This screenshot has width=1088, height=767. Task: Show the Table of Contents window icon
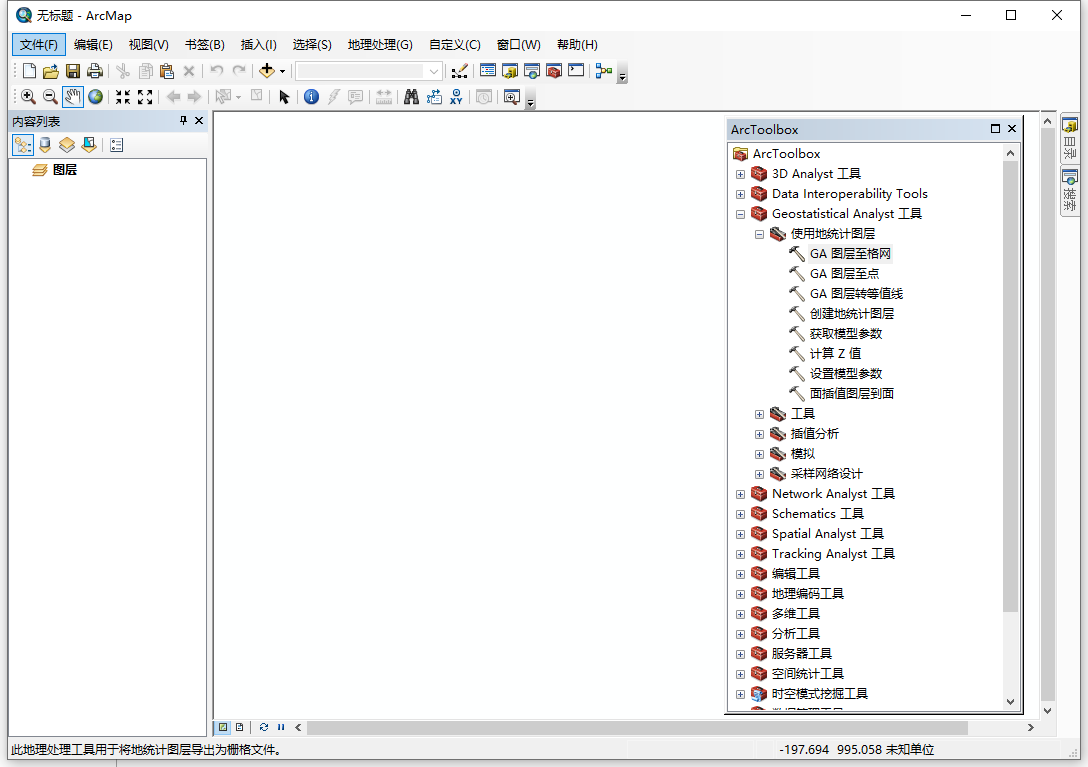488,71
